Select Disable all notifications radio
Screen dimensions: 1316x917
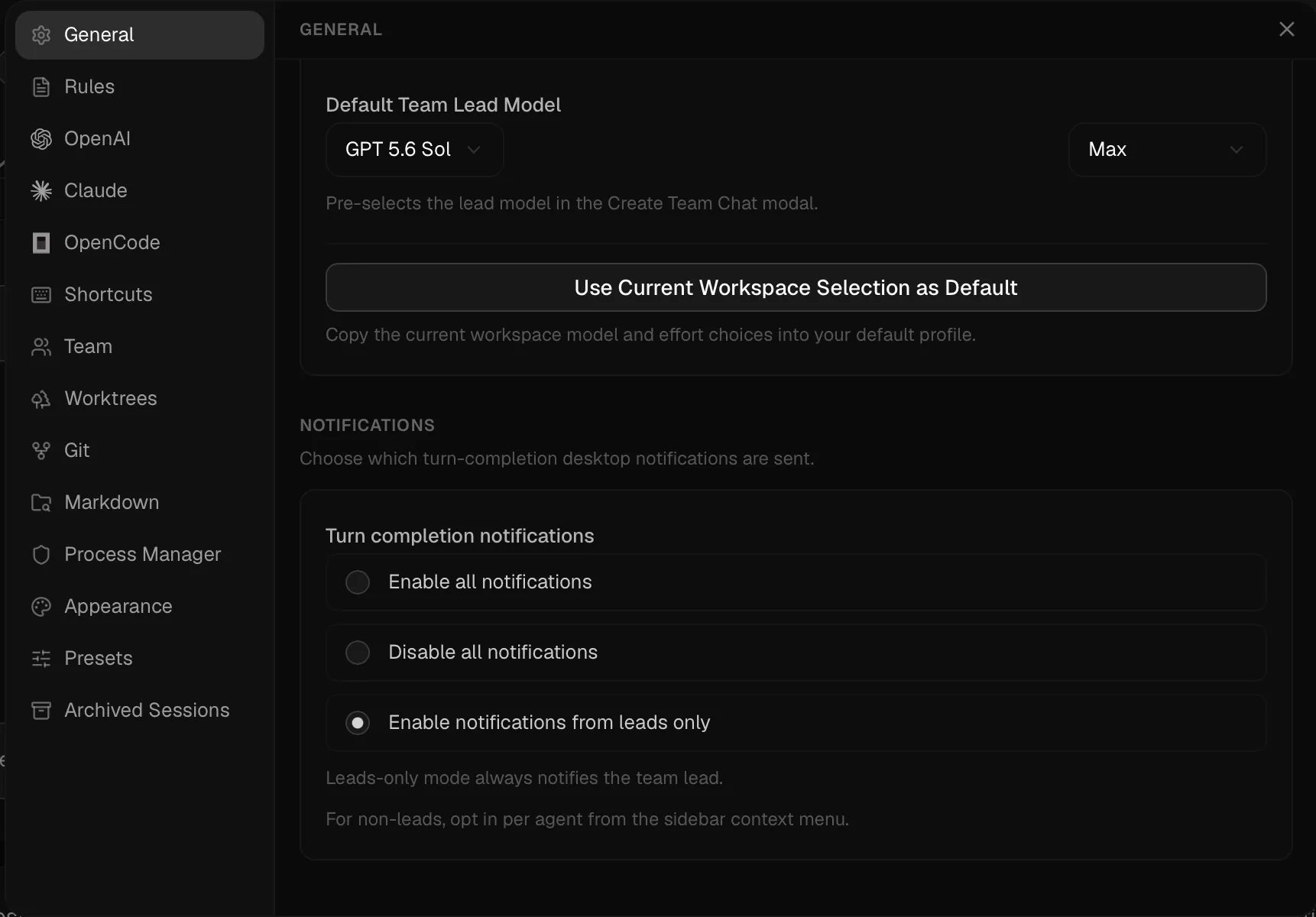358,653
